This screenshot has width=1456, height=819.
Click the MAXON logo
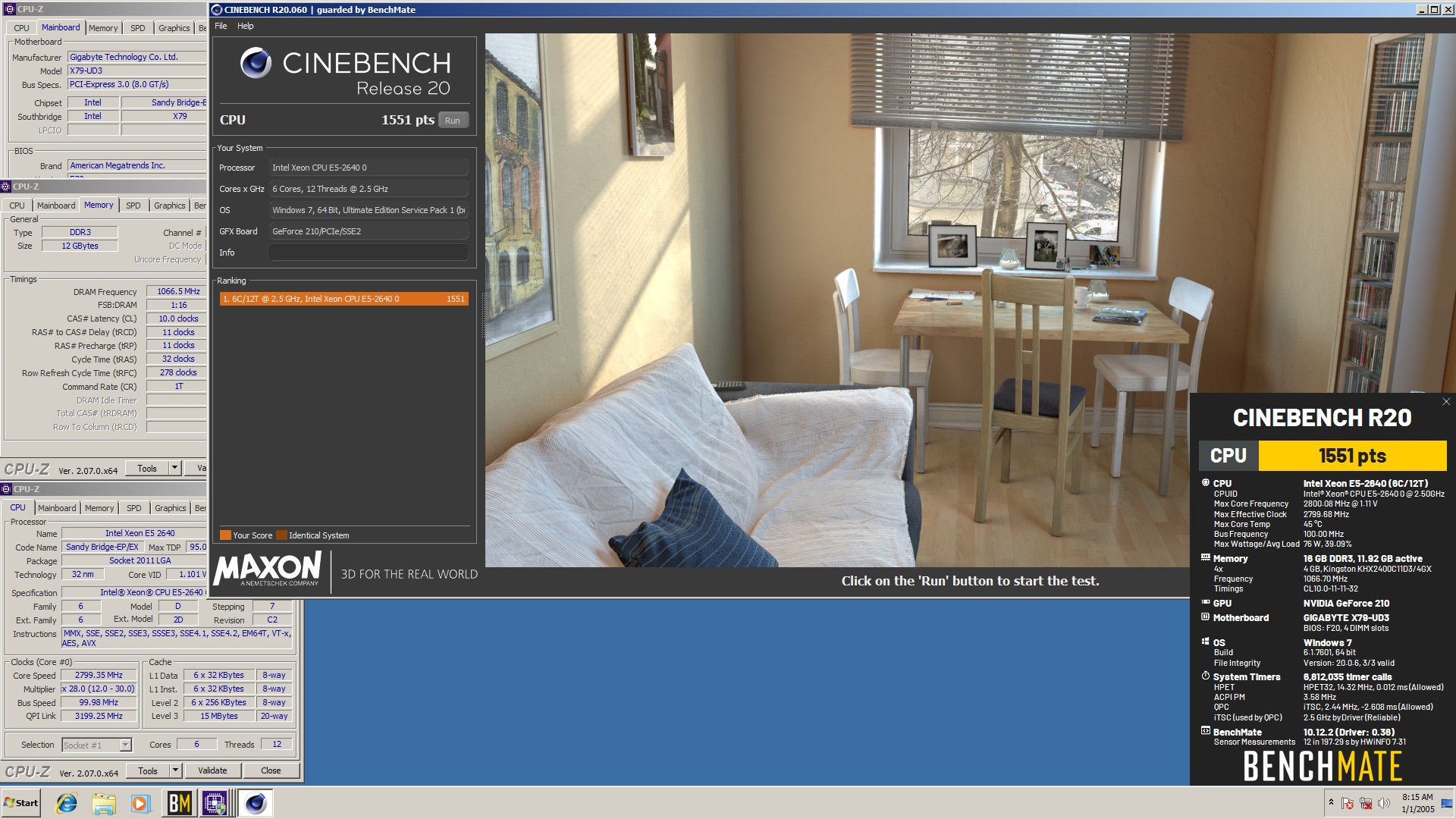(x=268, y=570)
